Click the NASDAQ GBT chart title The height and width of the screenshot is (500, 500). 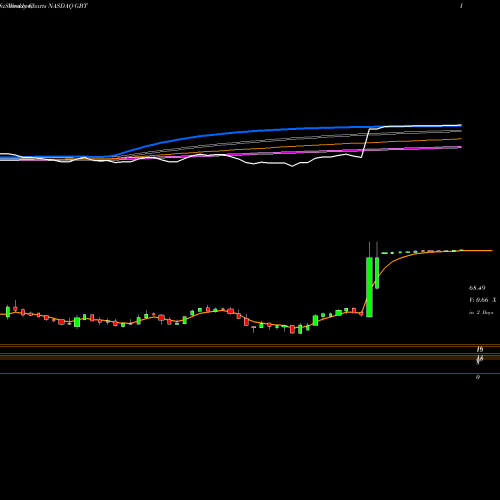[x=68, y=6]
